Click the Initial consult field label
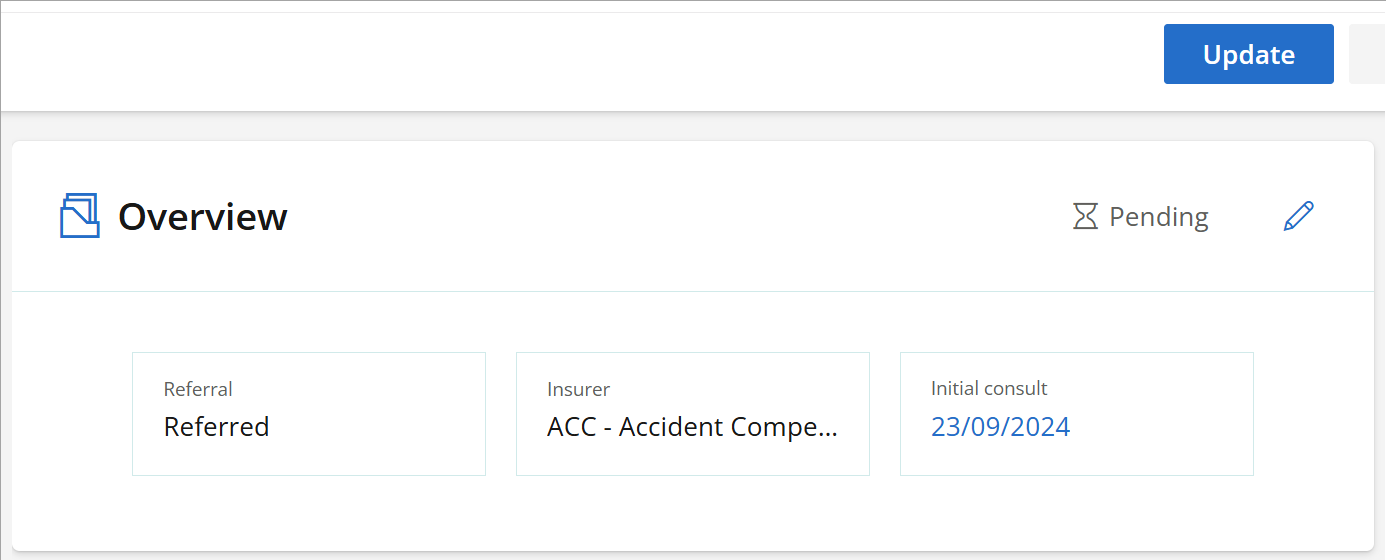 (989, 388)
